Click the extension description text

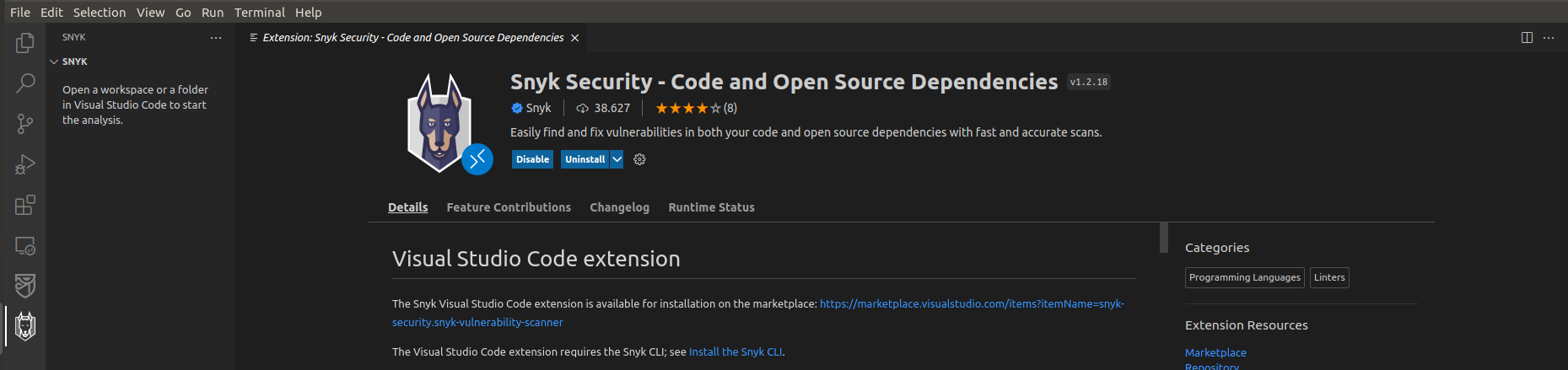click(x=806, y=132)
